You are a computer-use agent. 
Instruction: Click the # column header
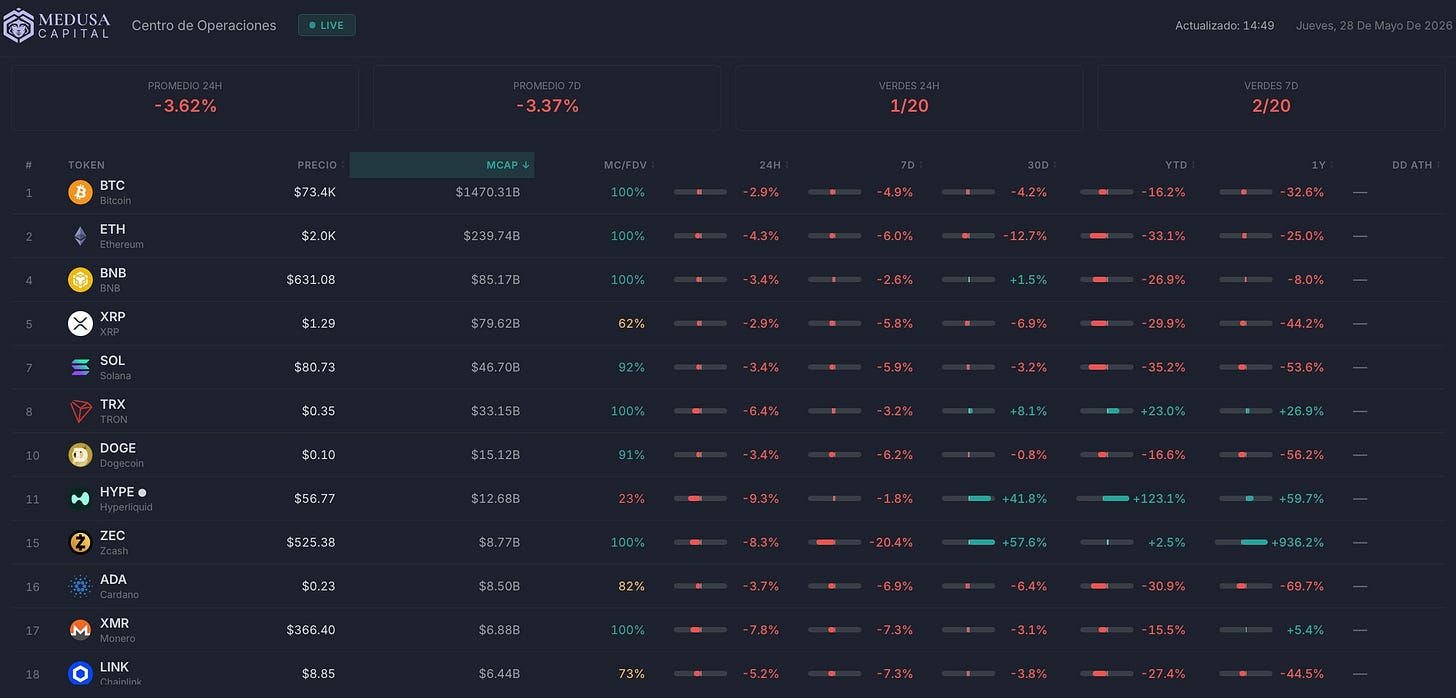[x=29, y=165]
